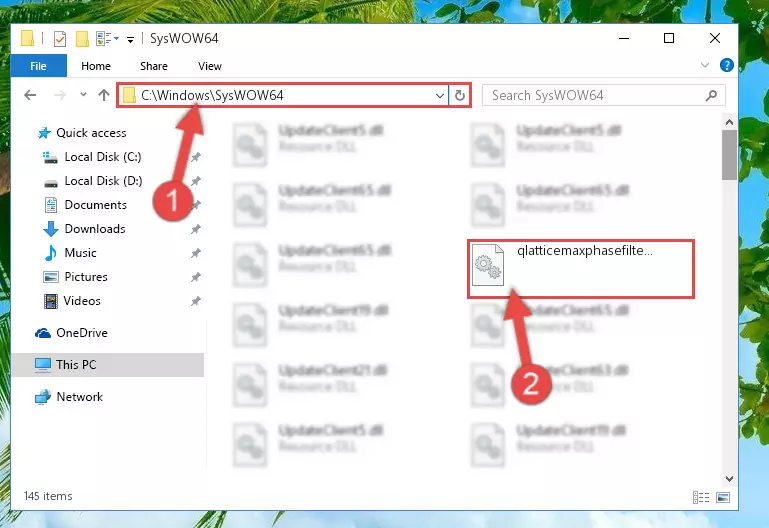Open Local Disk (C:) in sidebar
The width and height of the screenshot is (769, 528).
coord(103,157)
